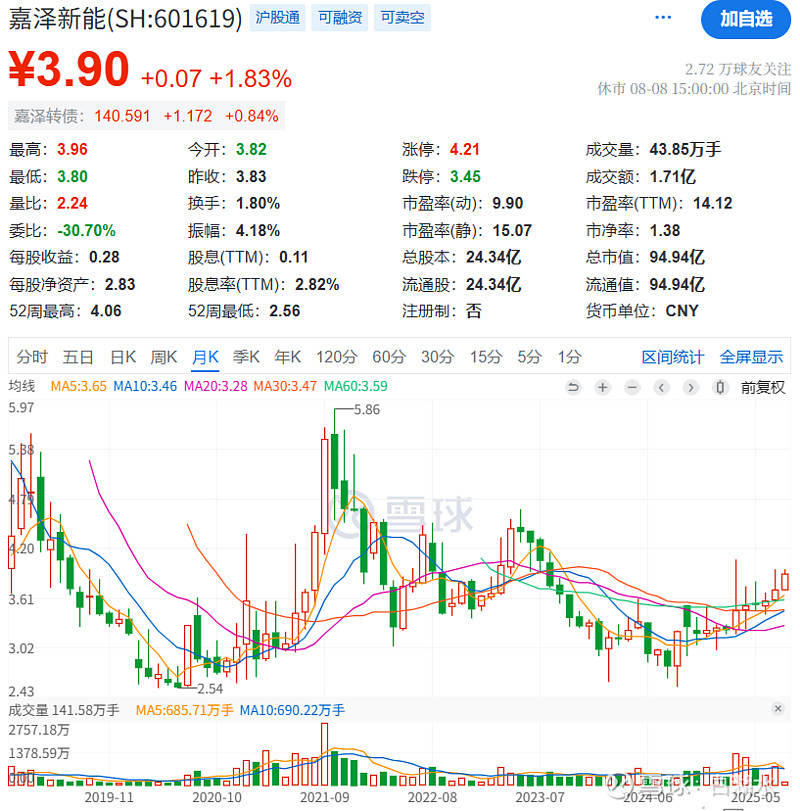Open the 嘉泽转债 convertible bond quote
Viewport: 800px width, 811px height.
[x=146, y=116]
